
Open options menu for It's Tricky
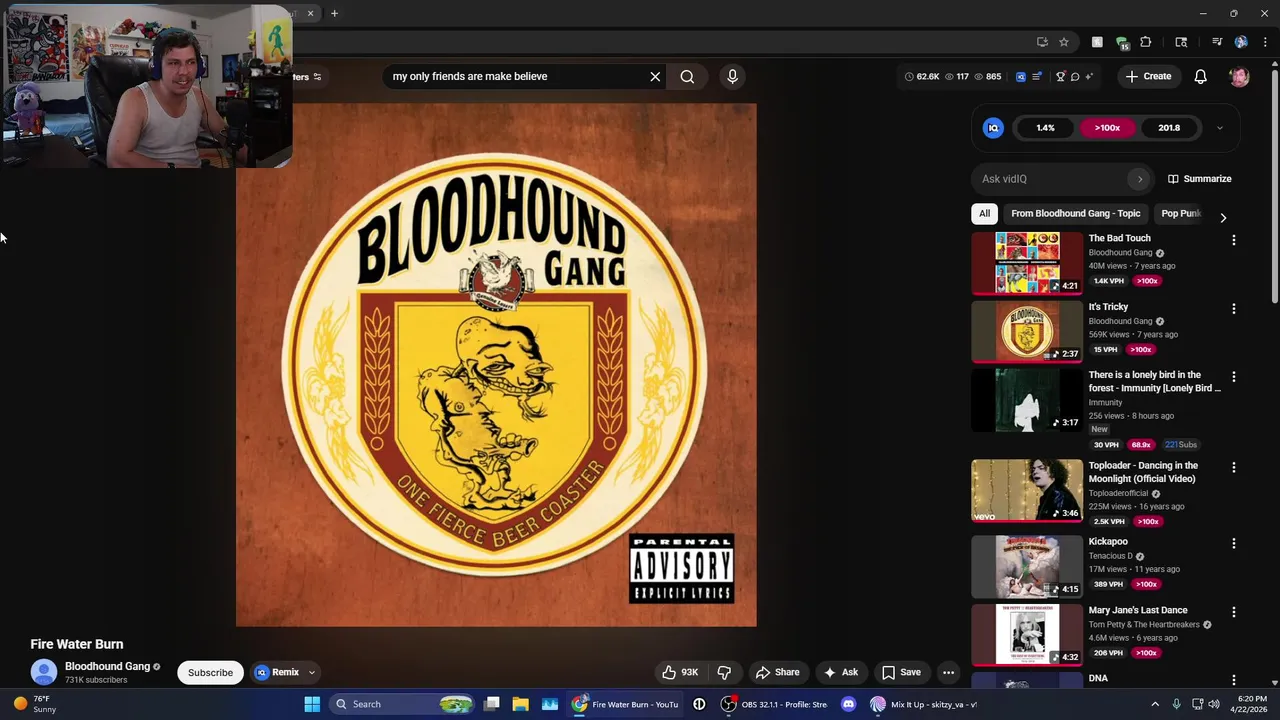coord(1233,309)
